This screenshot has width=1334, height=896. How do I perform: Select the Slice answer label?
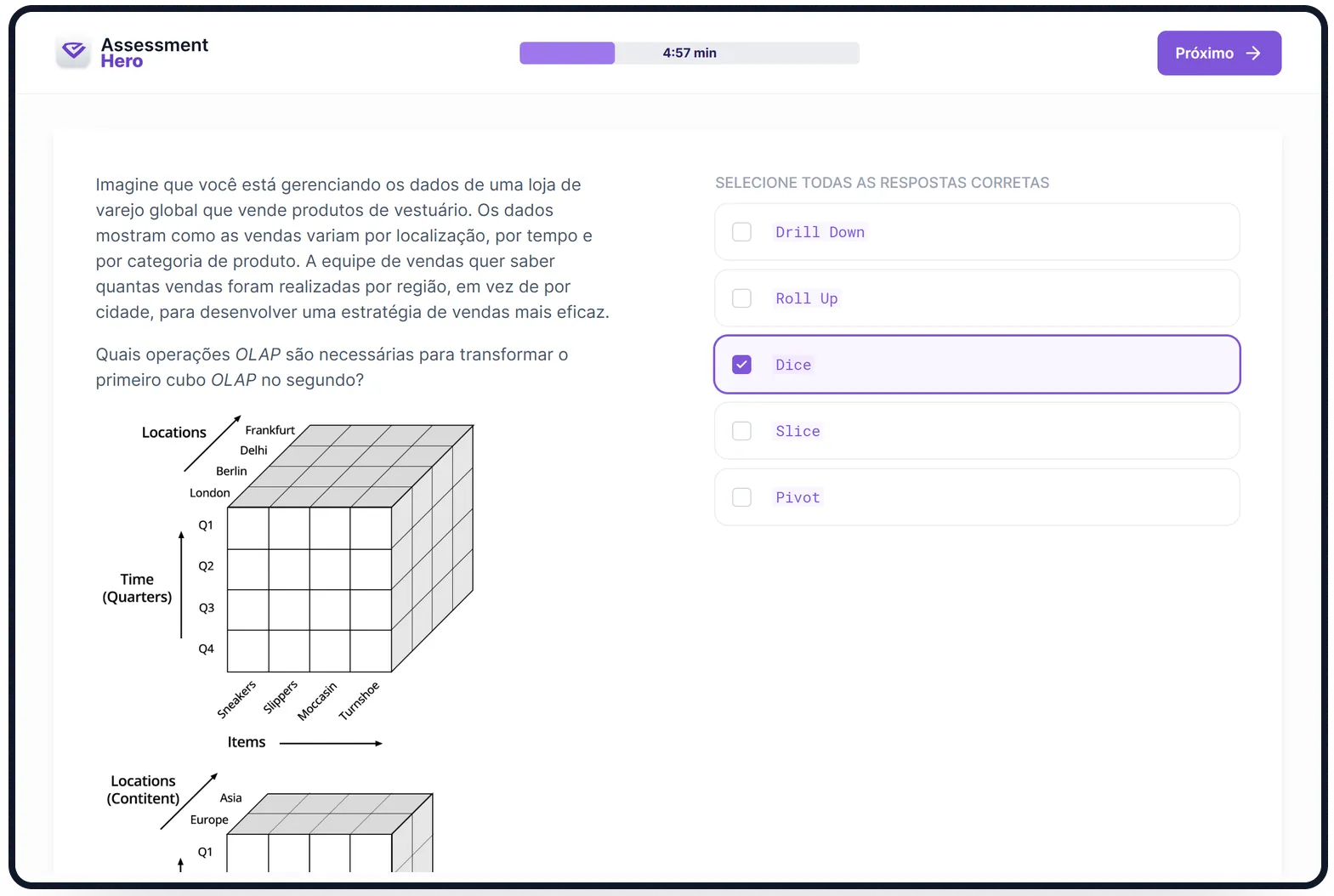798,431
